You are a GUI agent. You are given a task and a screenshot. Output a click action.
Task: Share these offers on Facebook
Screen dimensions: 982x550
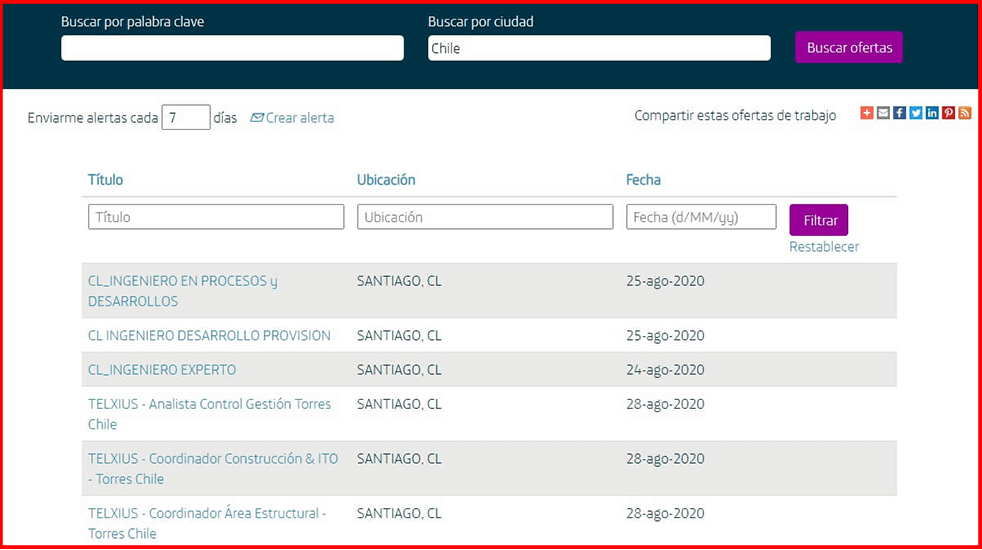(899, 113)
